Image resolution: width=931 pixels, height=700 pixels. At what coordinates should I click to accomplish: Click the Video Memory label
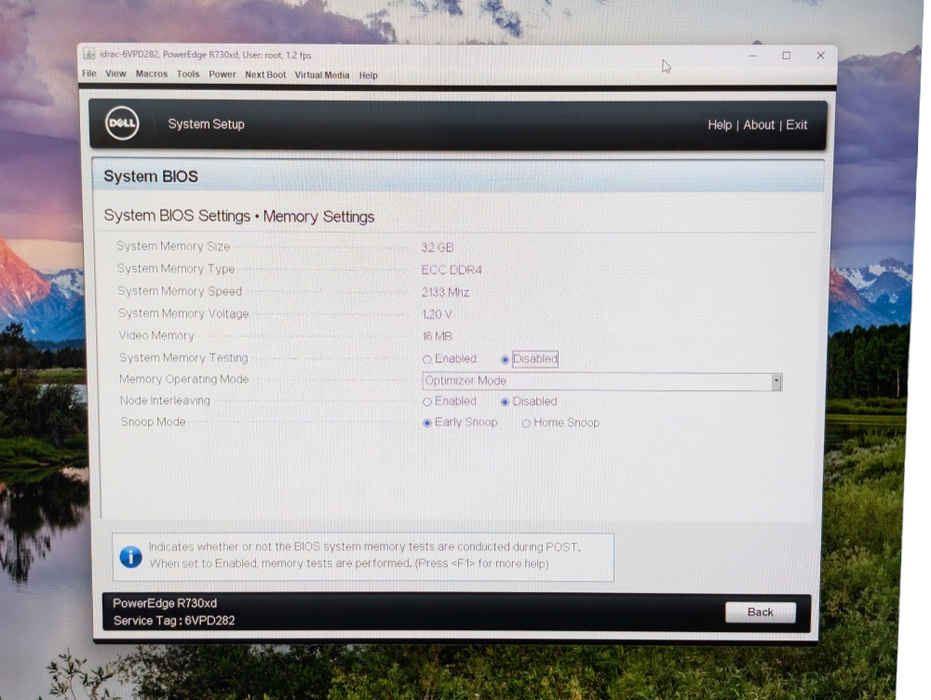[x=156, y=335]
